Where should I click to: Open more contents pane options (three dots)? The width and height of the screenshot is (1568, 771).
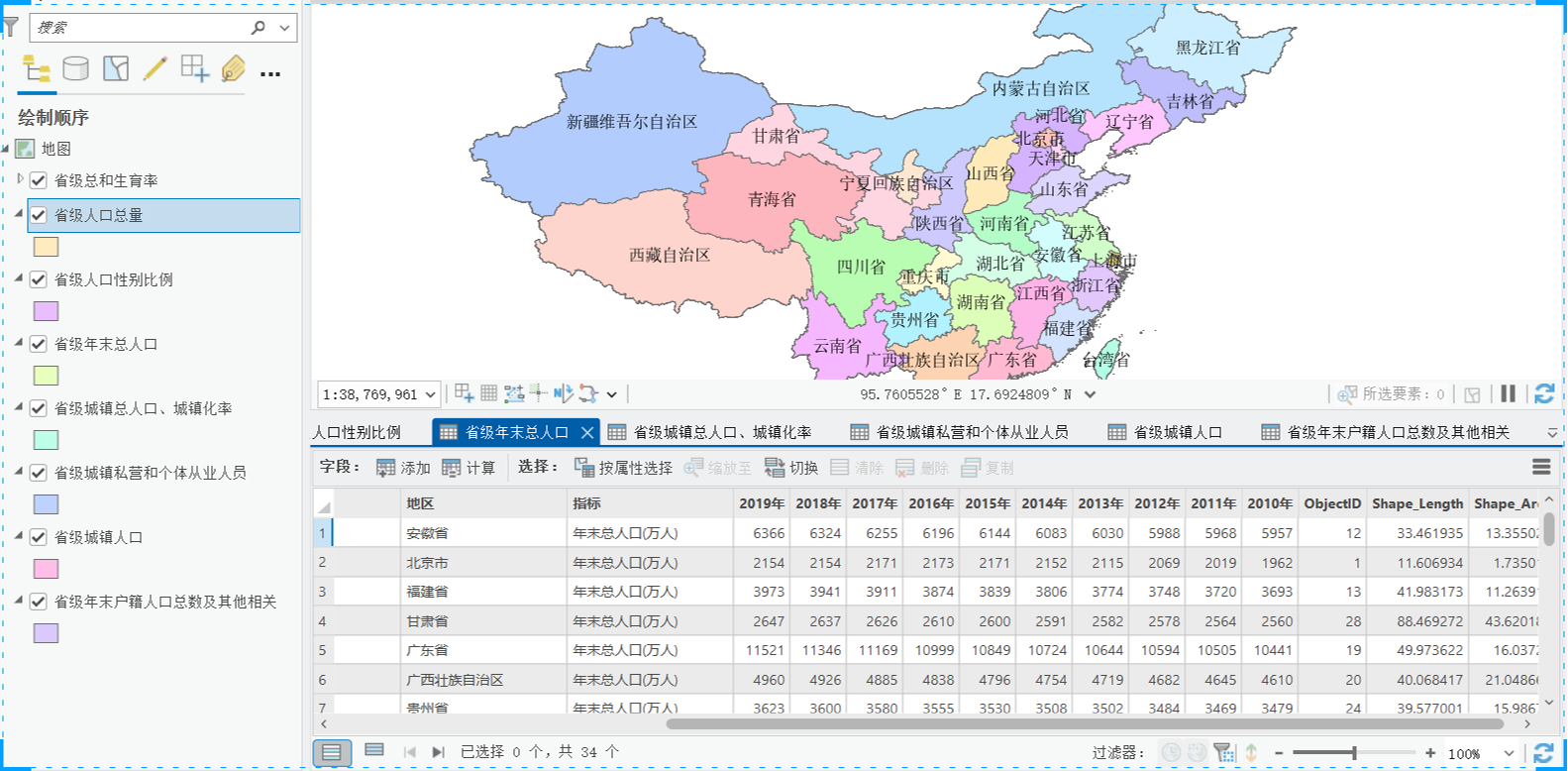[x=270, y=73]
